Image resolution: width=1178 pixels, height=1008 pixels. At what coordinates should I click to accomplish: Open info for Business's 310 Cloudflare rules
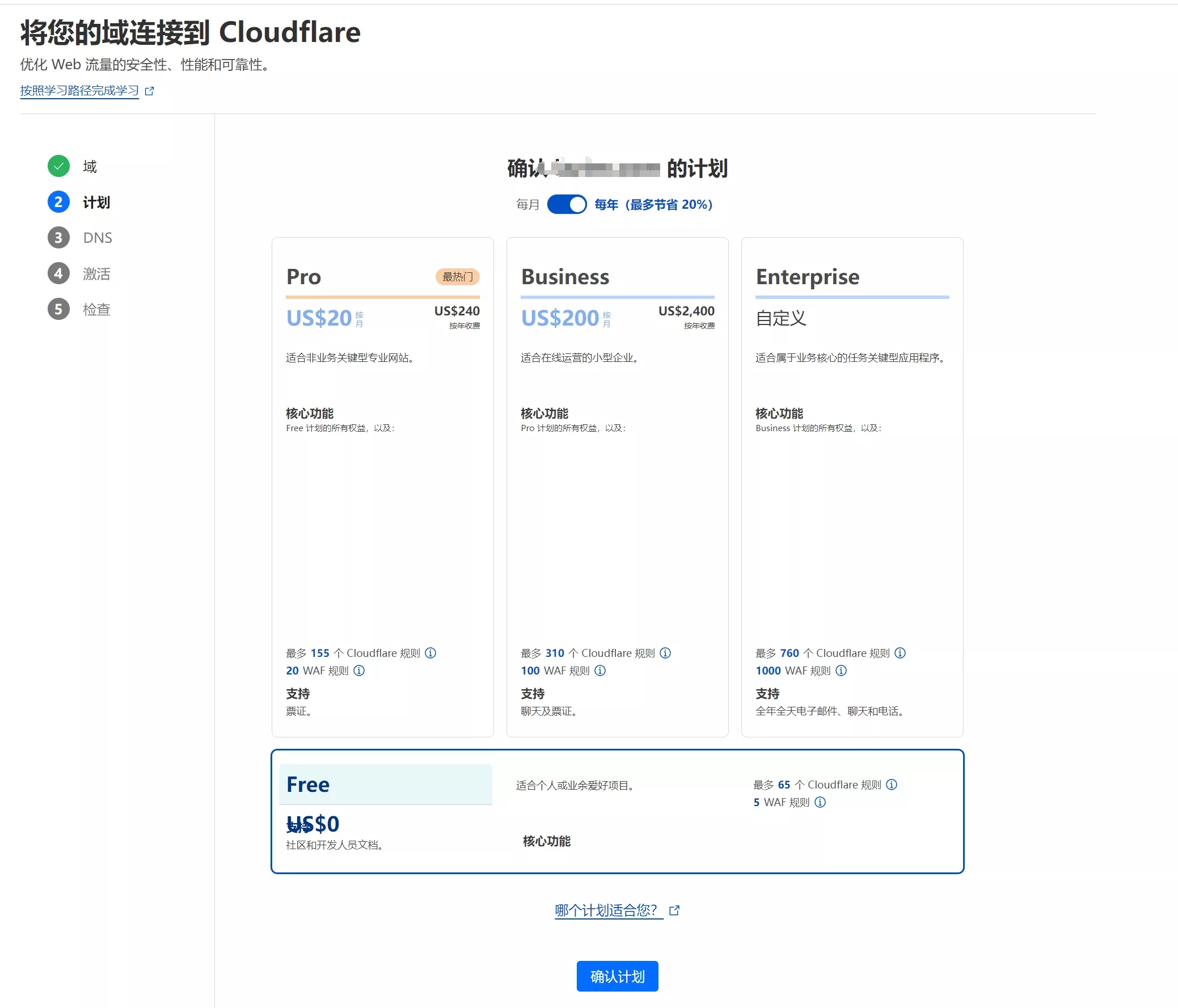pos(665,653)
